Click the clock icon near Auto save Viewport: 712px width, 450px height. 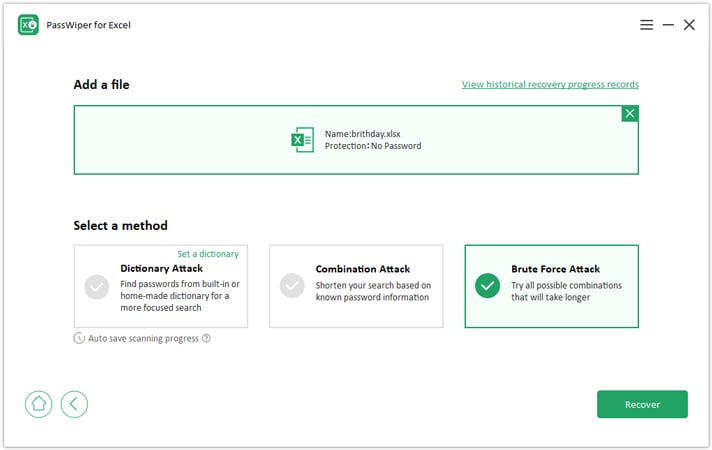click(x=79, y=338)
